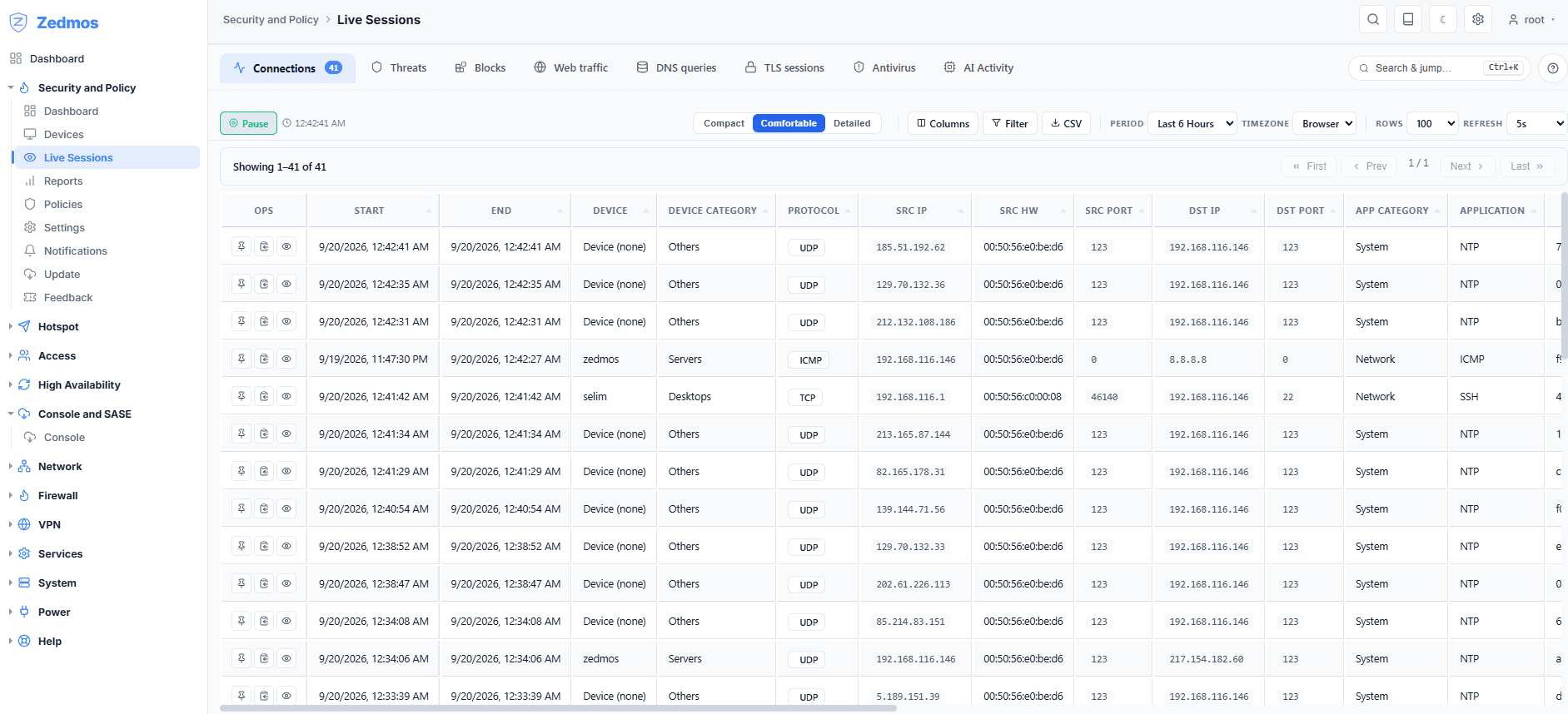
Task: Export sessions with CSV button
Action: pos(1066,123)
